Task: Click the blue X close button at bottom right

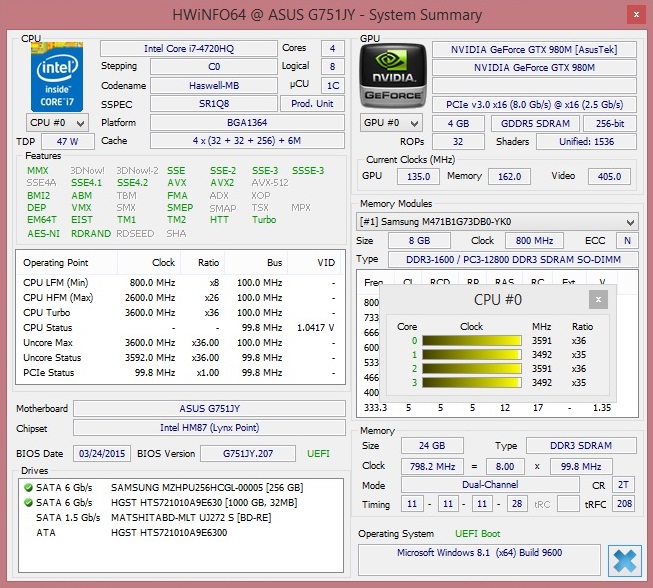Action: pos(625,561)
